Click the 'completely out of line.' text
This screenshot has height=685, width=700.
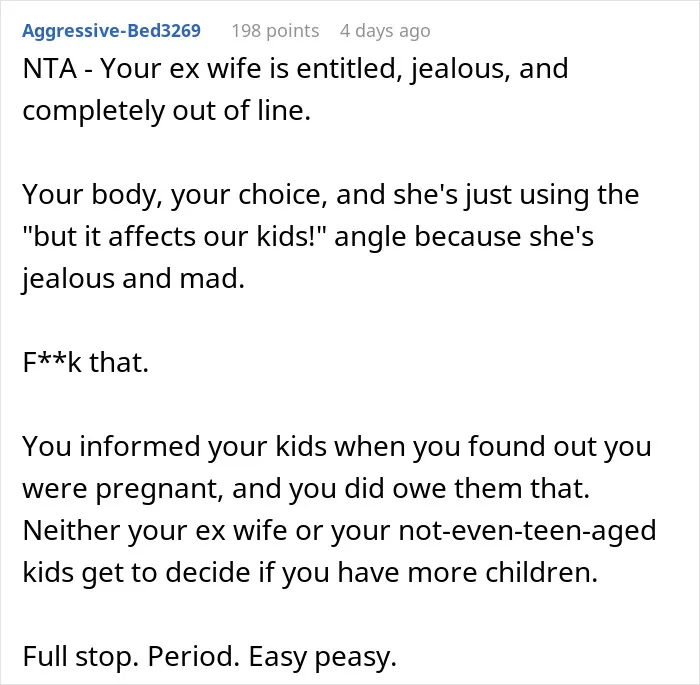pos(167,111)
